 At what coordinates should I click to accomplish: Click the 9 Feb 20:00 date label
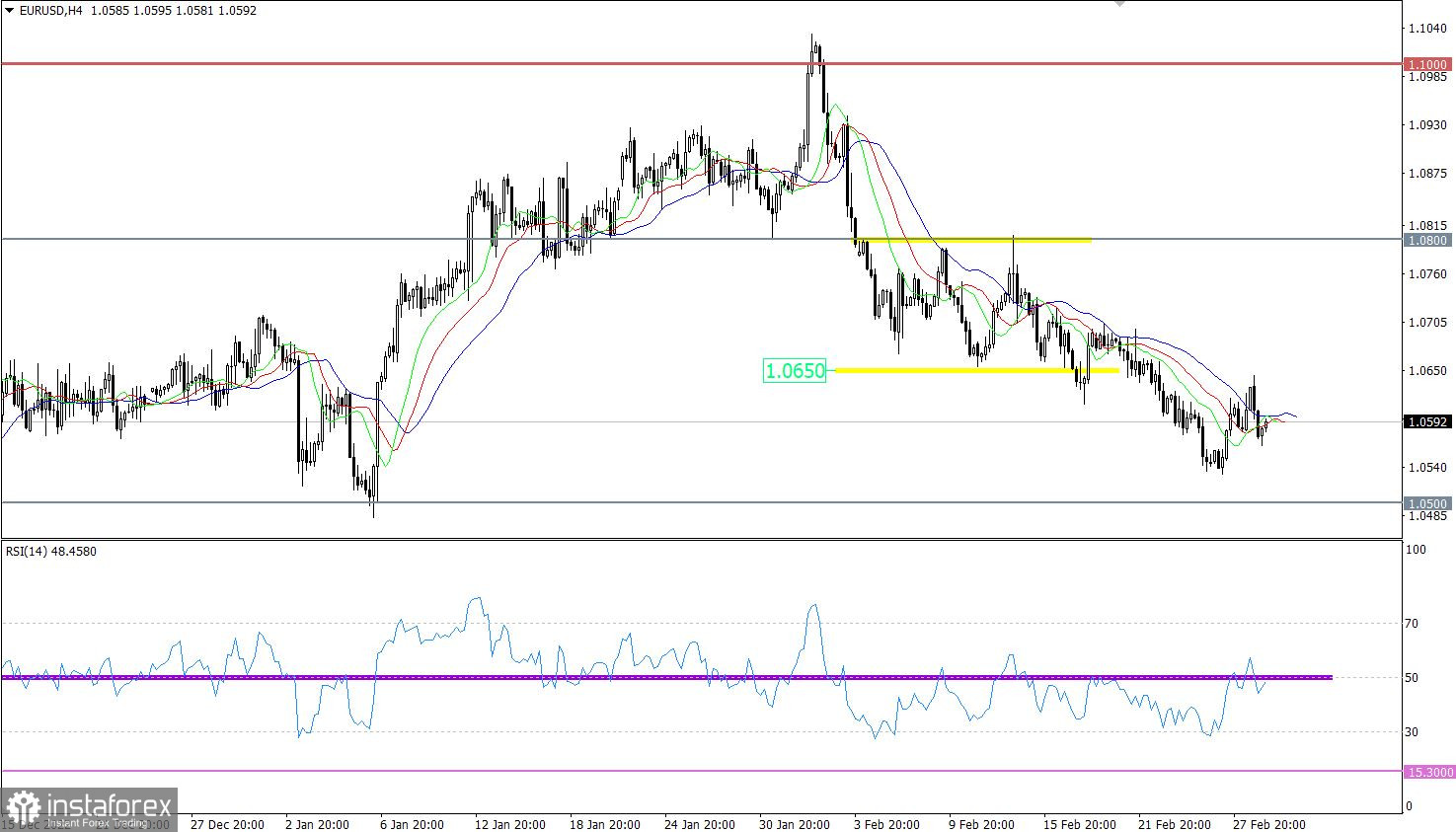pyautogui.click(x=981, y=825)
